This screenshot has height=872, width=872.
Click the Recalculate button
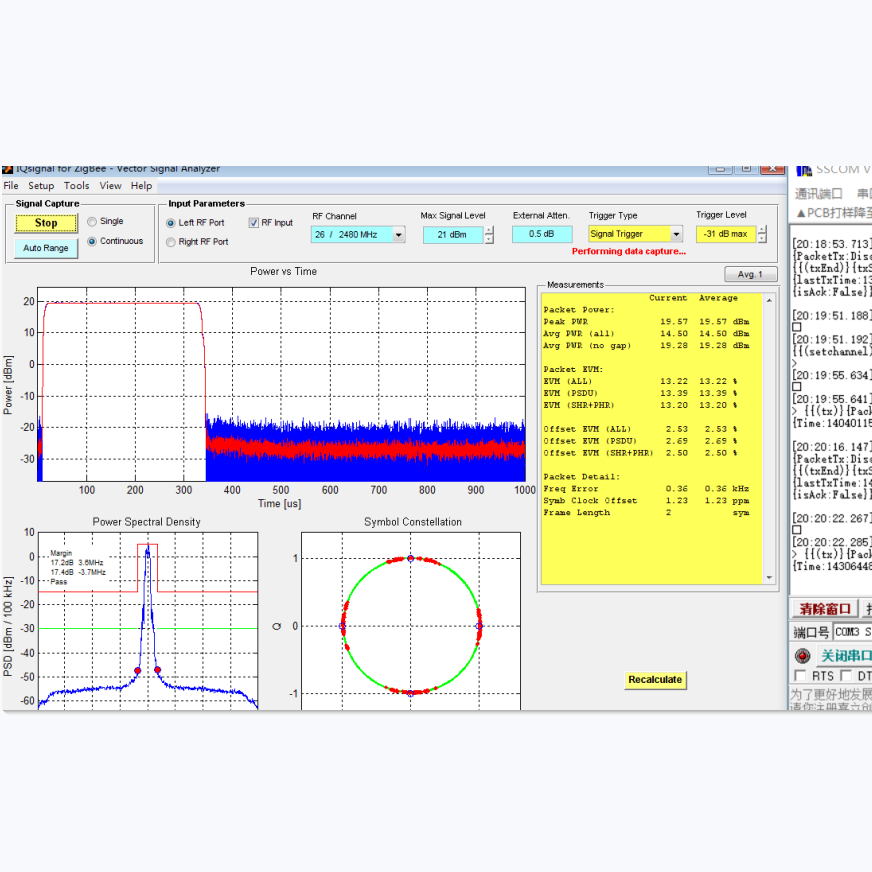[x=655, y=680]
